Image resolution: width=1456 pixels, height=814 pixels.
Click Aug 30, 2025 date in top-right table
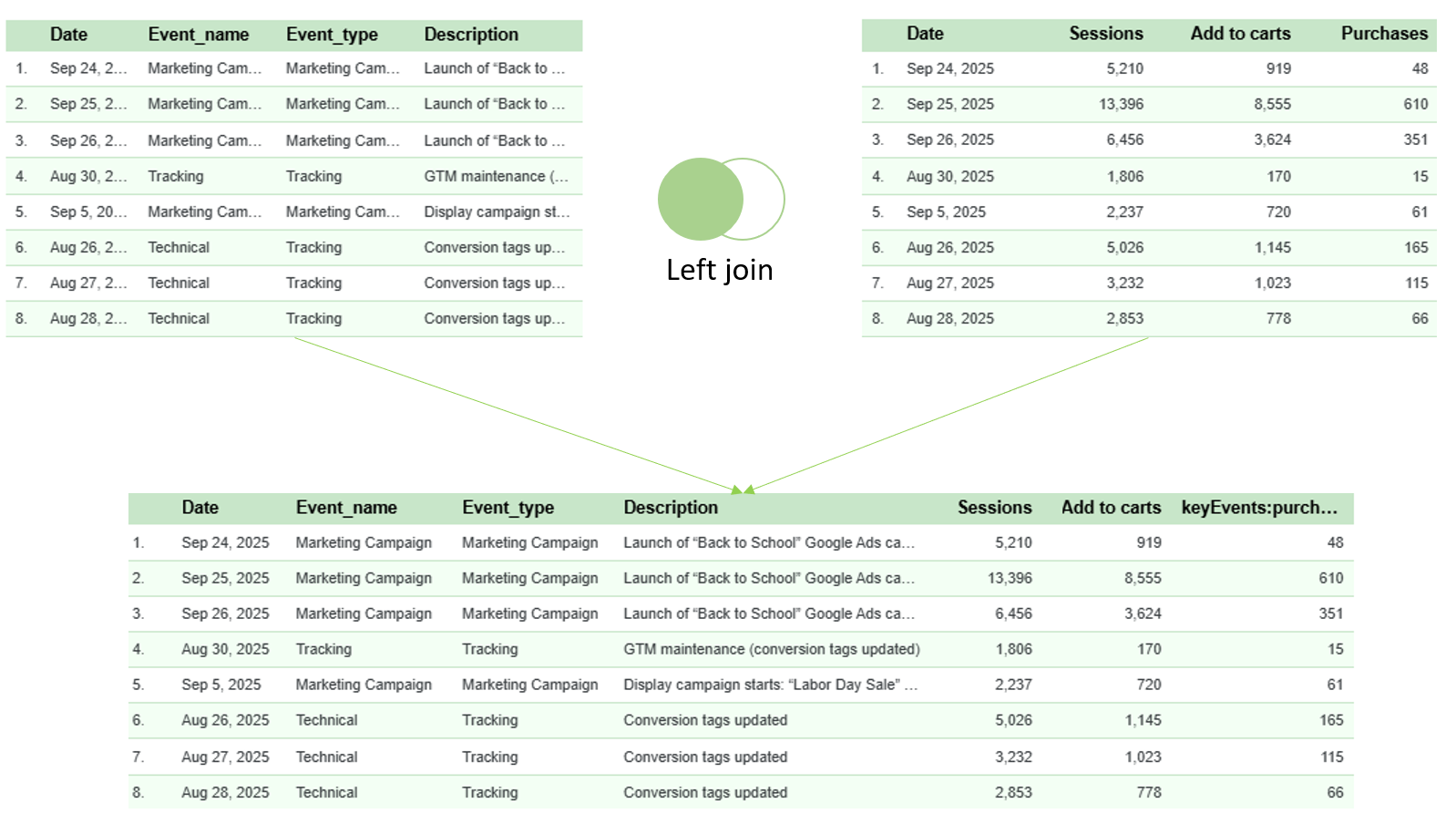pyautogui.click(x=949, y=176)
